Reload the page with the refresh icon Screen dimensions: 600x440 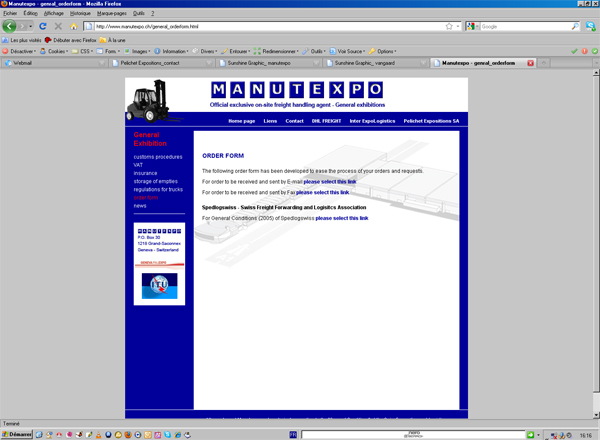coord(43,26)
